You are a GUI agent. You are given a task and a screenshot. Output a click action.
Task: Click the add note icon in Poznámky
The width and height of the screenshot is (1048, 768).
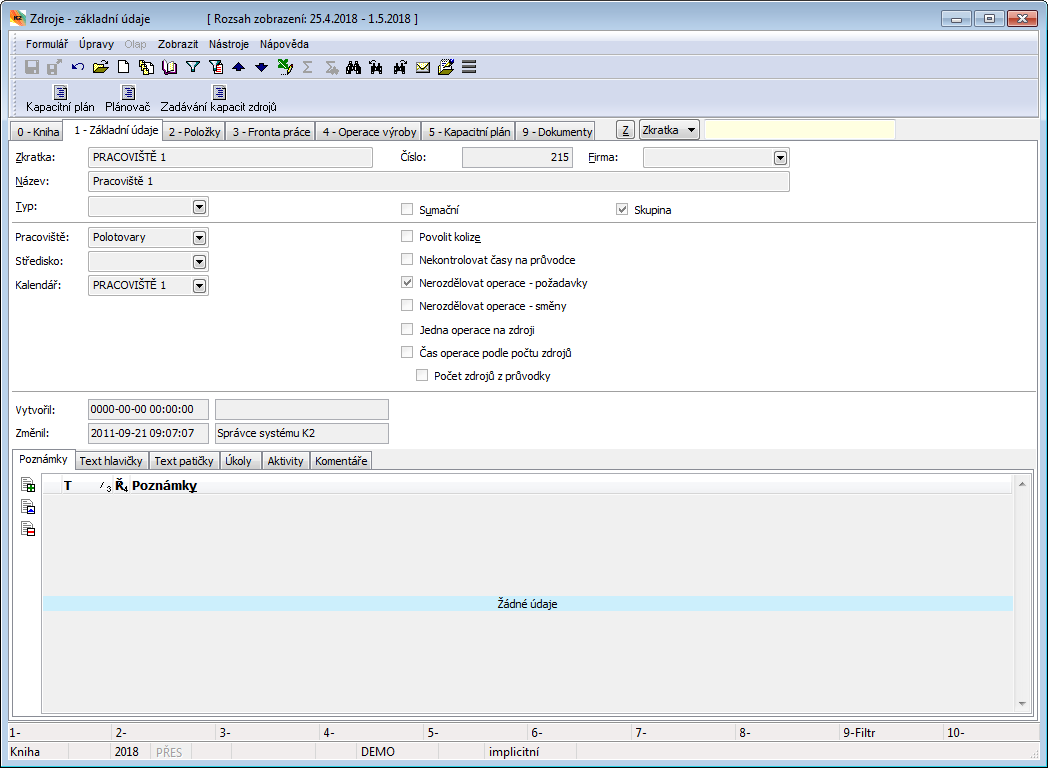pos(29,485)
